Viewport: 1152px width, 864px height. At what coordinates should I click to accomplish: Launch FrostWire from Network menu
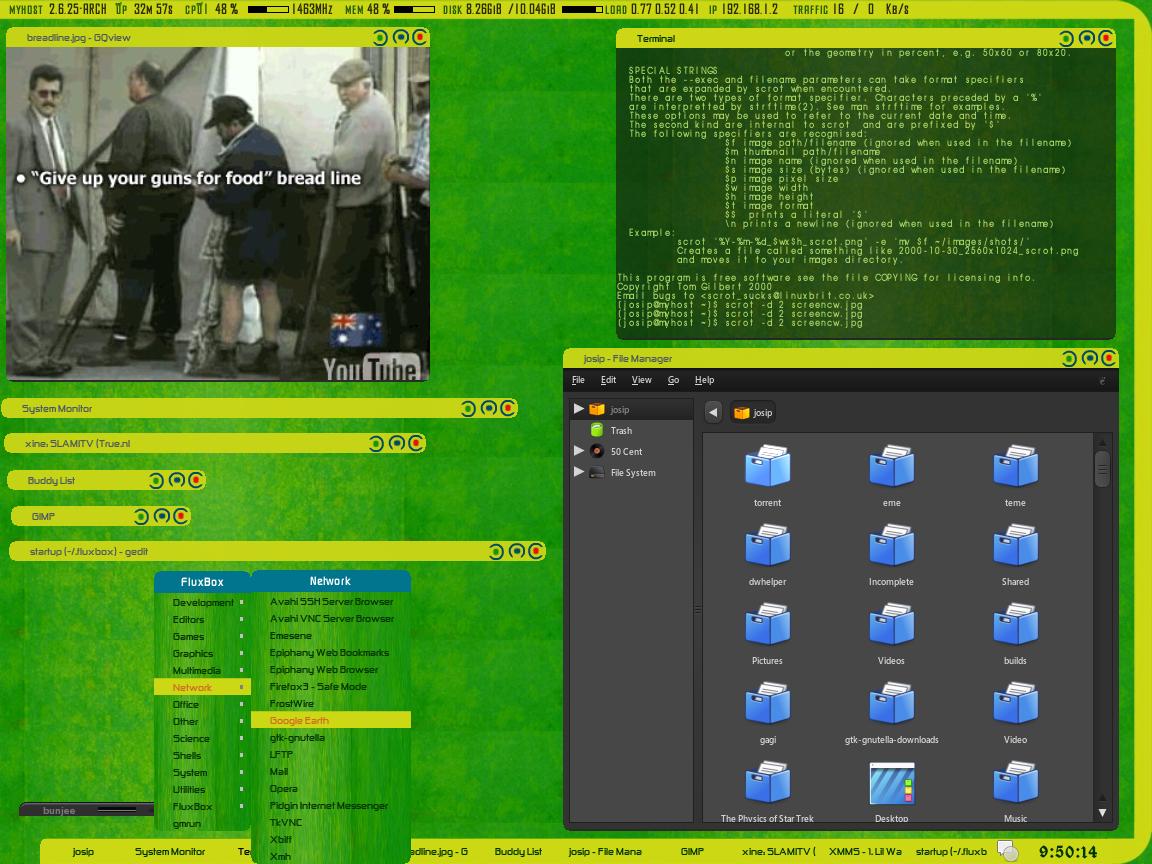point(331,703)
